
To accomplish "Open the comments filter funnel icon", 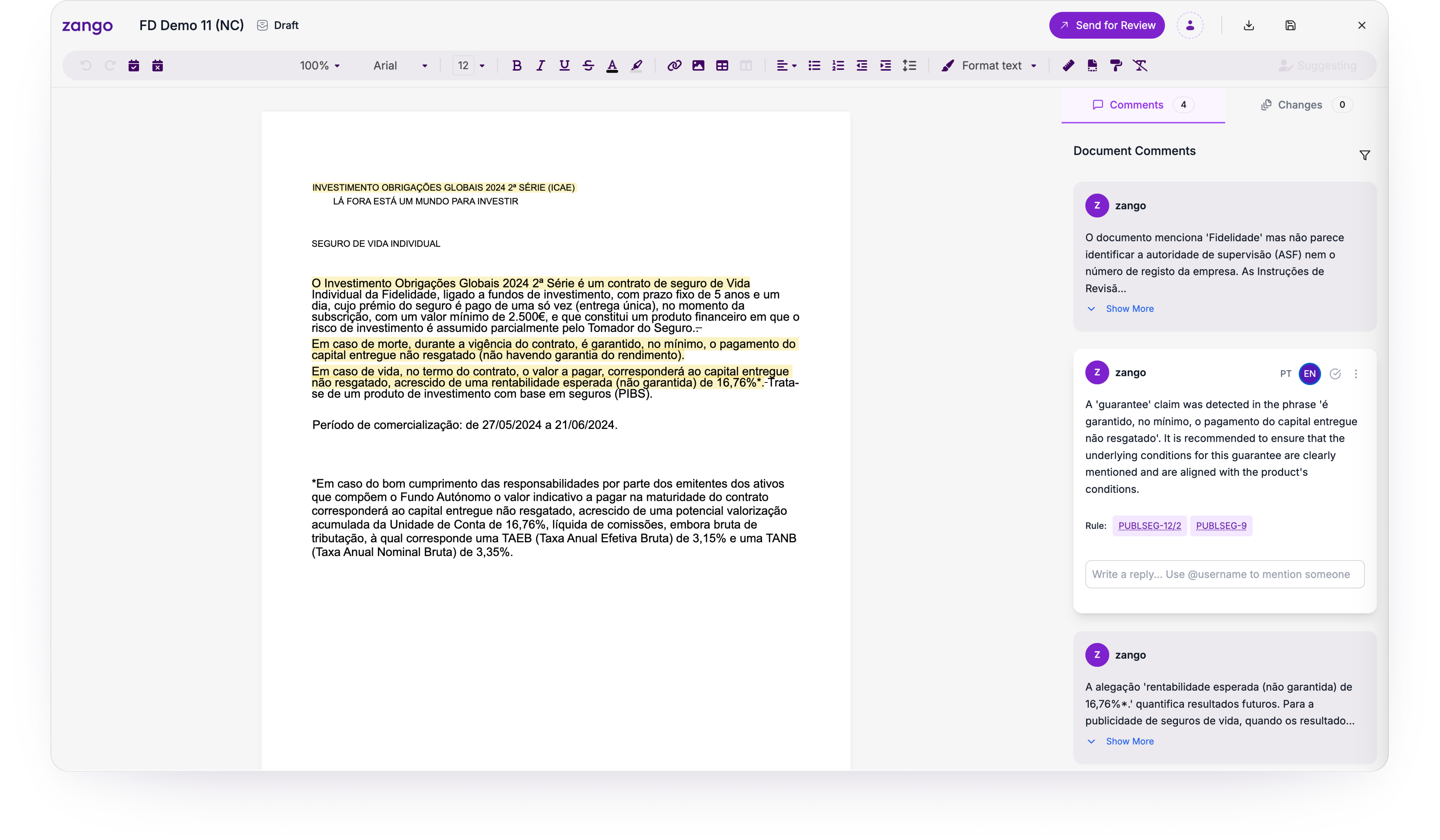I will [1365, 155].
